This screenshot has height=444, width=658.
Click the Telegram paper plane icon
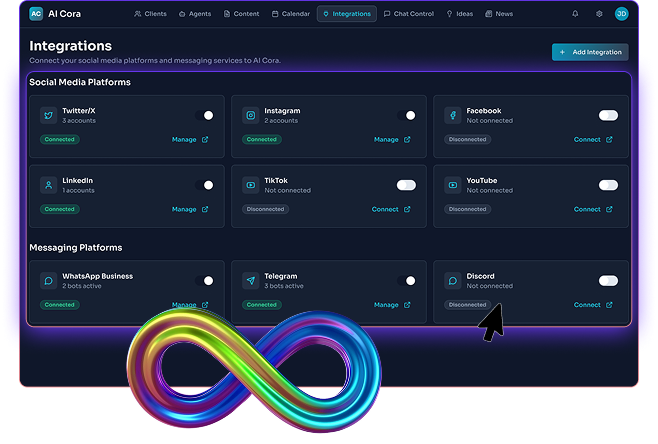[x=249, y=281]
